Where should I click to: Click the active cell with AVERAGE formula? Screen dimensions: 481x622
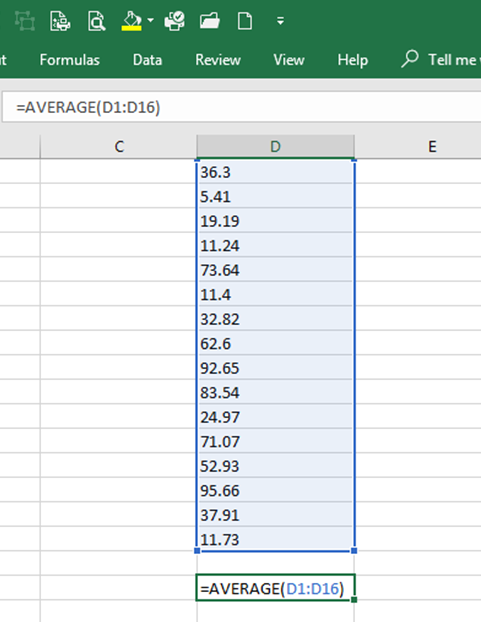[275, 587]
